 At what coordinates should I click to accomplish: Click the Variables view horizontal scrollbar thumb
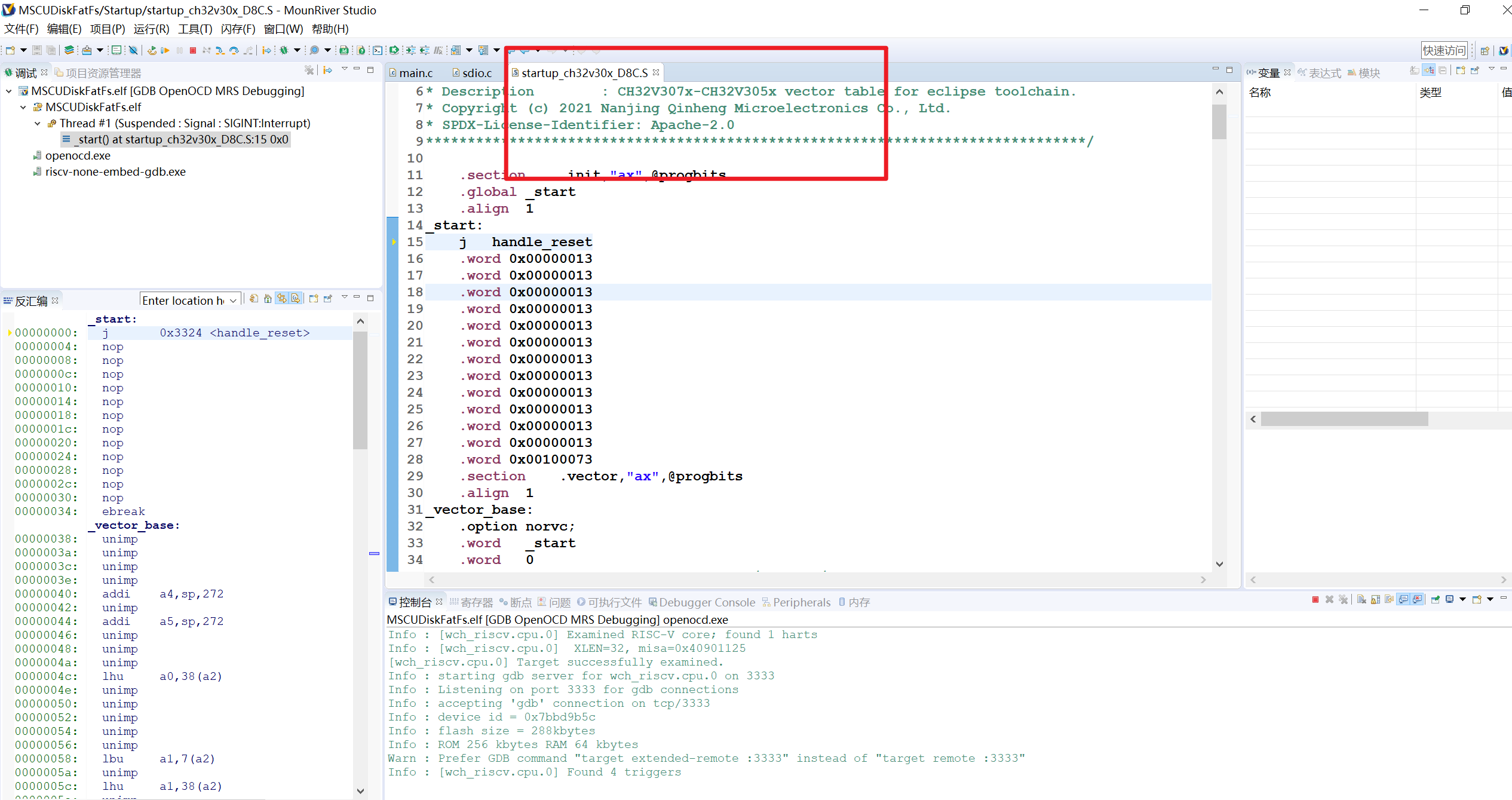[x=1344, y=419]
